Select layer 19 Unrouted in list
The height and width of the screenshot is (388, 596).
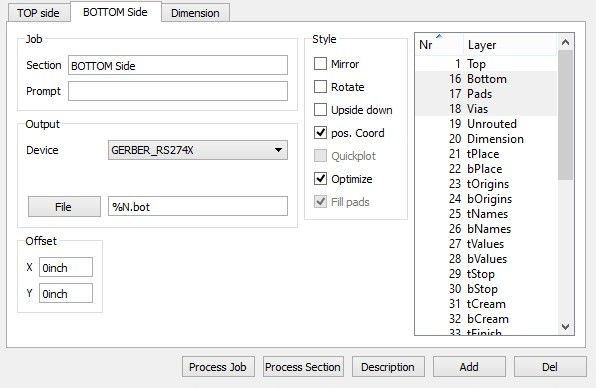[487, 124]
